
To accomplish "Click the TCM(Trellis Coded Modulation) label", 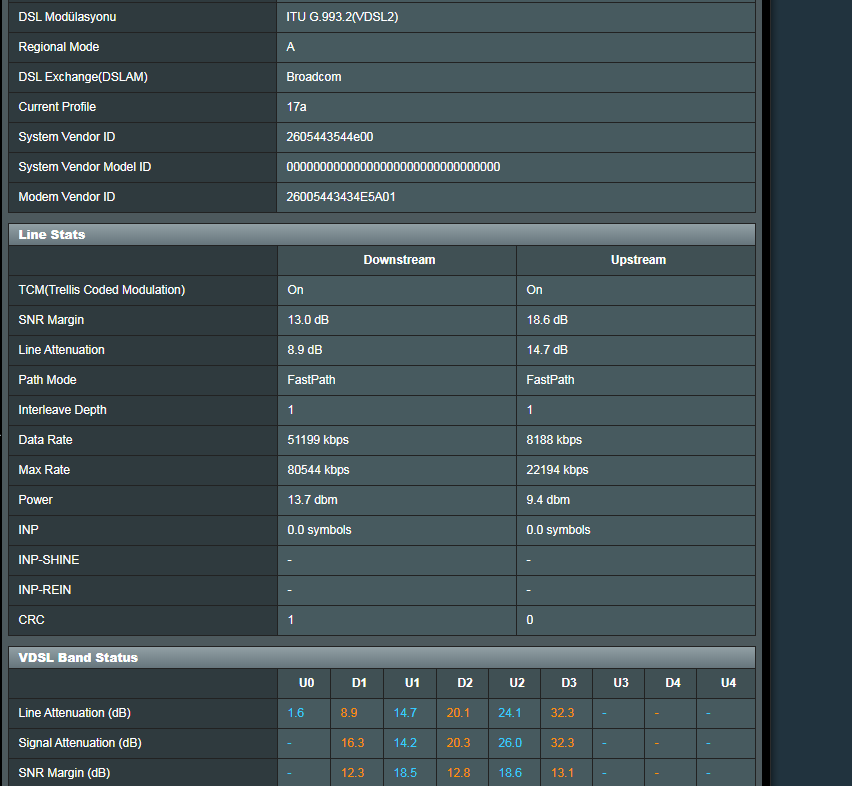I will click(102, 290).
